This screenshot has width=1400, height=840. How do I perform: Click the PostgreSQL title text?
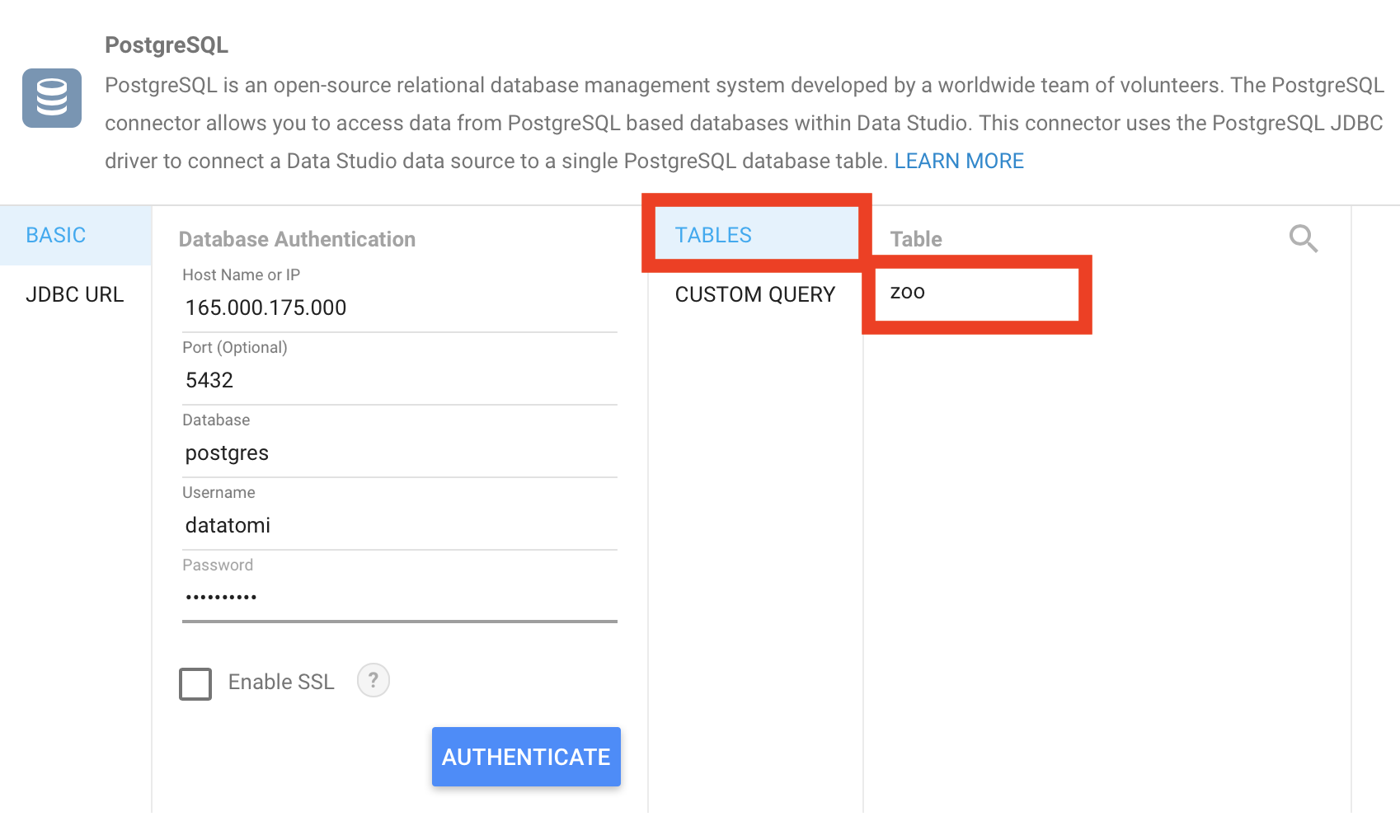167,45
